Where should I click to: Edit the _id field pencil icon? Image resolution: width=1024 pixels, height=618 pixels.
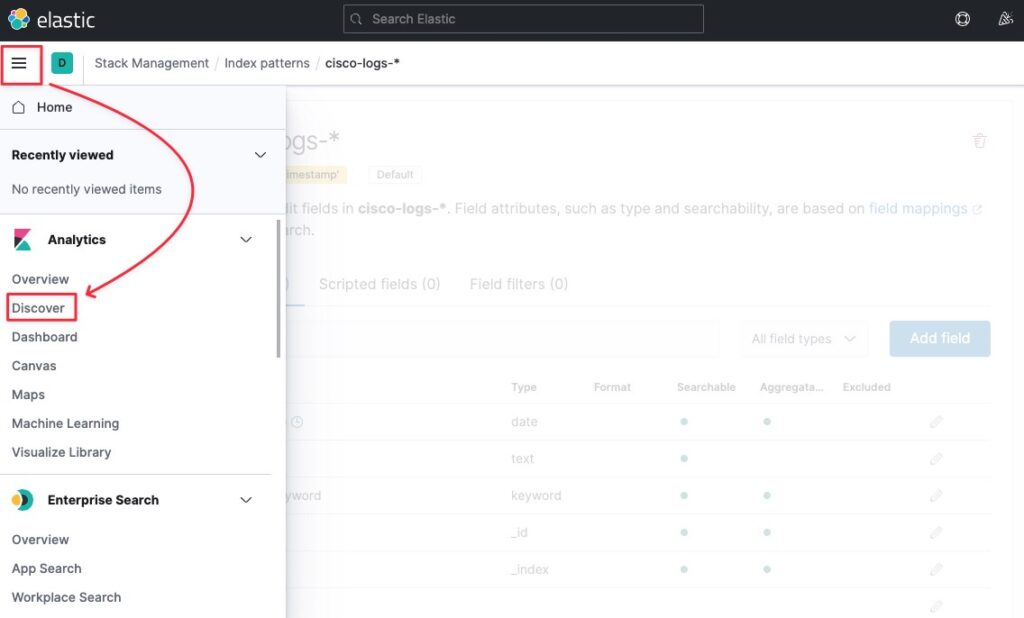(x=936, y=532)
